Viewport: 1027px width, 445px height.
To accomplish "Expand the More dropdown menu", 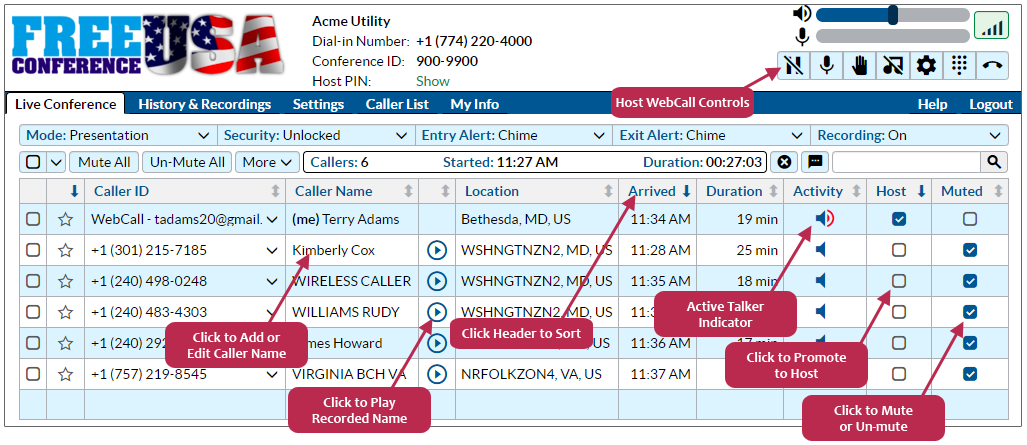I will pyautogui.click(x=267, y=162).
